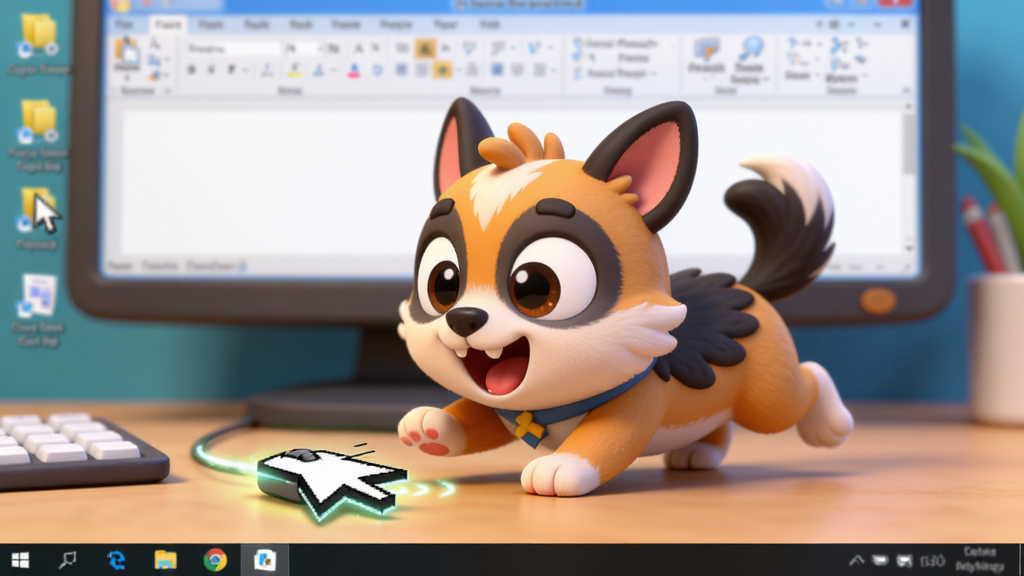1024x576 pixels.
Task: Select the document file icon on the desktop
Action: 39,296
